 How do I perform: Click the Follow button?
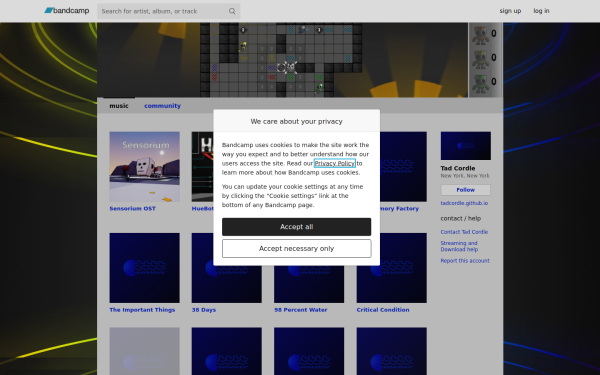click(466, 190)
